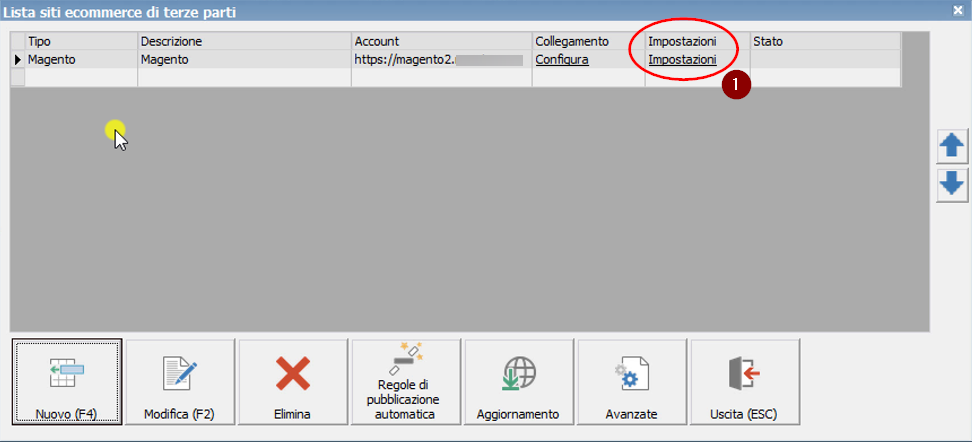Click the Nuovo (F4) button
This screenshot has height=442, width=972.
67,383
